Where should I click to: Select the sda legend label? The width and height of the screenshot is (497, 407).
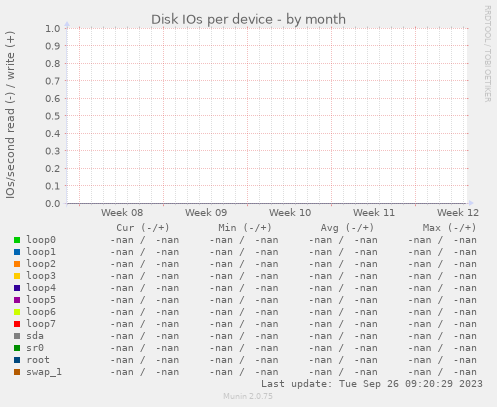click(x=35, y=336)
